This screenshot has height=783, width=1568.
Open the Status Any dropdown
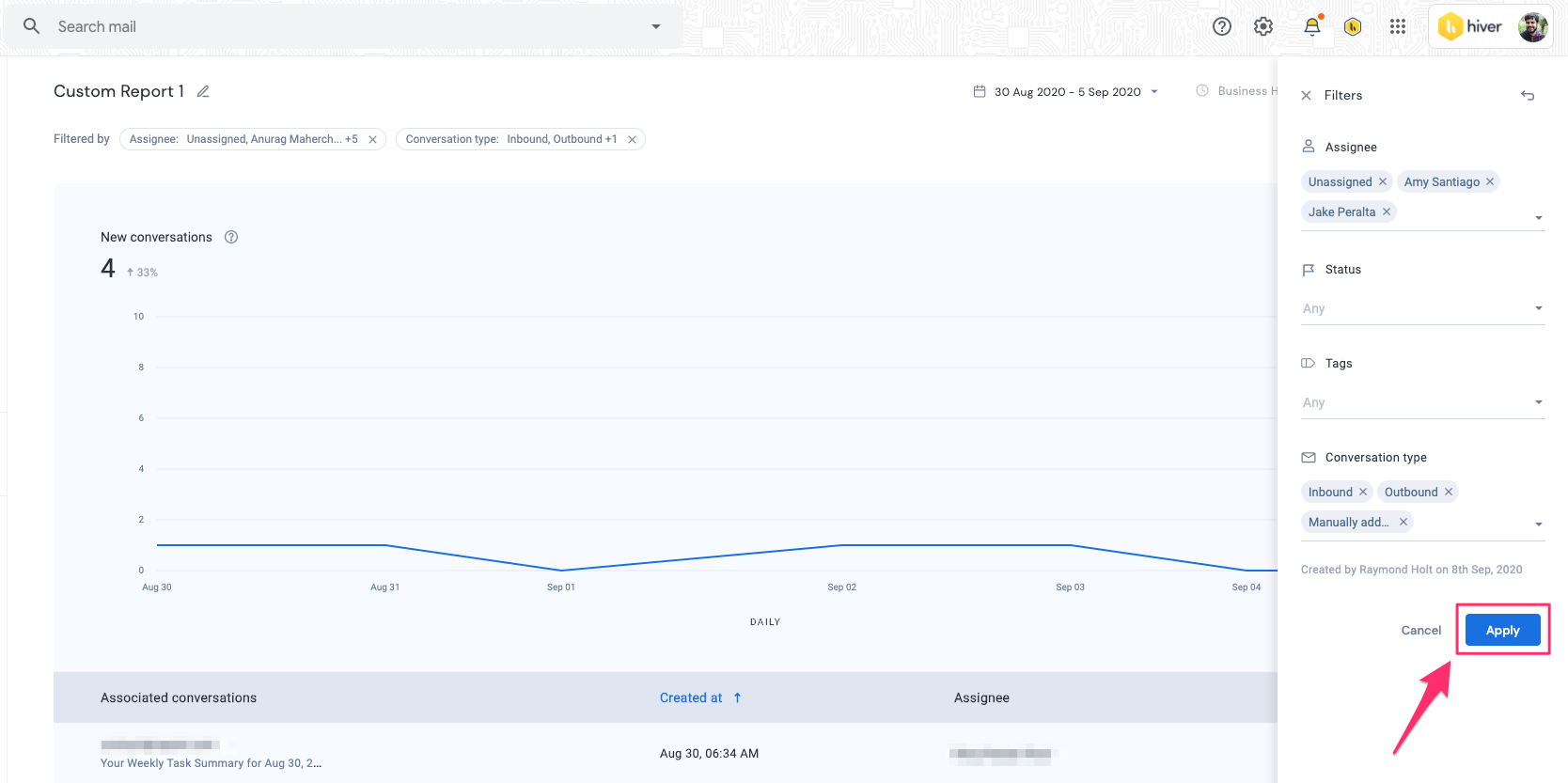tap(1422, 308)
